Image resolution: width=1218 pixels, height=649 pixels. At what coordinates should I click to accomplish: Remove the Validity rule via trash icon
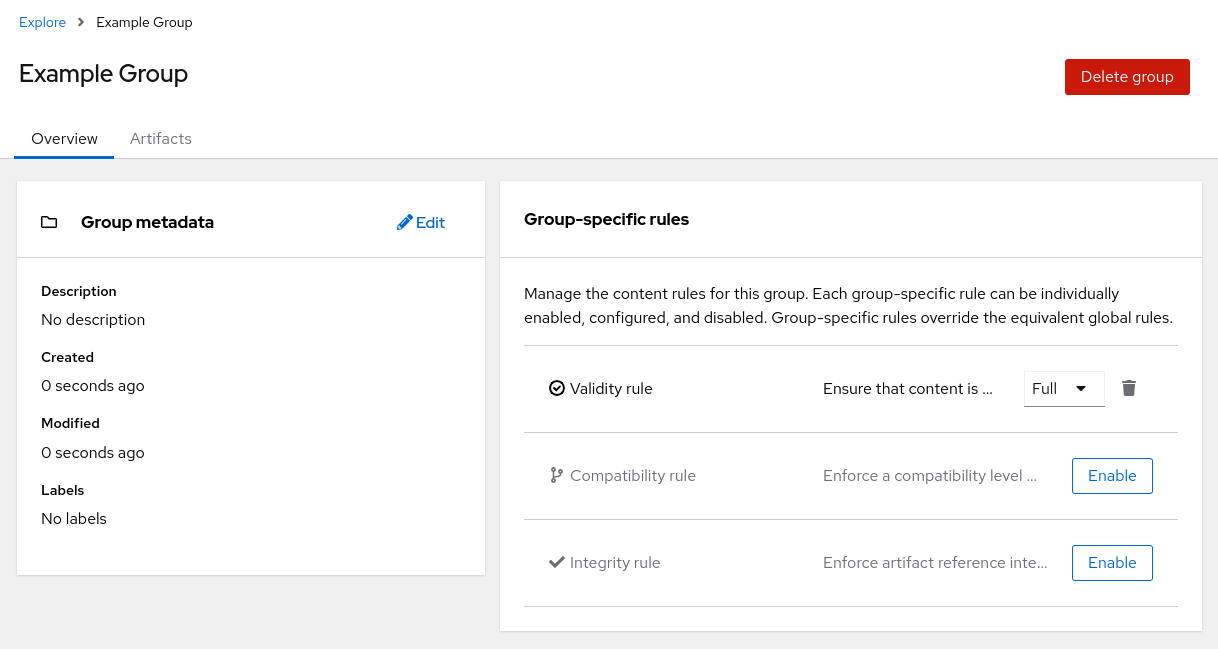pos(1129,388)
